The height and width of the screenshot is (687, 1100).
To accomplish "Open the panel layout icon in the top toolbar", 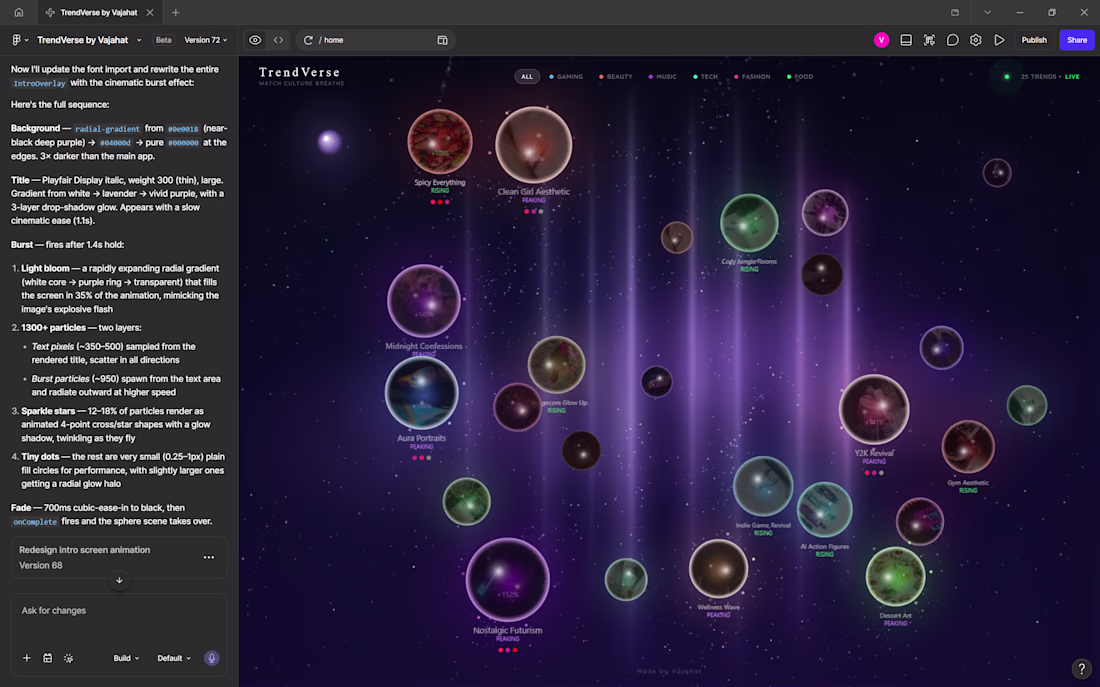I will tap(906, 40).
